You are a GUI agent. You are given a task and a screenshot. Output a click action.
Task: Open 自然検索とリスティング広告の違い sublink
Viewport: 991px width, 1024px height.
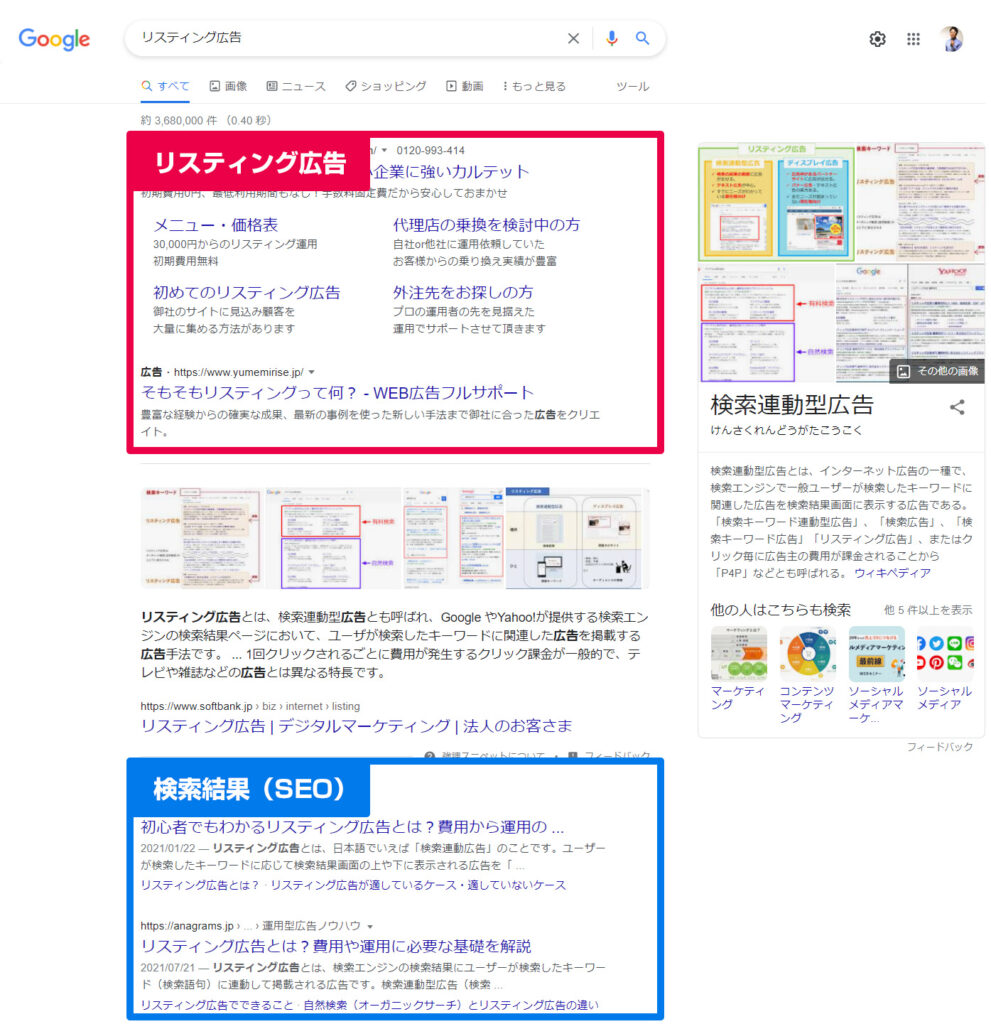[x=451, y=1005]
